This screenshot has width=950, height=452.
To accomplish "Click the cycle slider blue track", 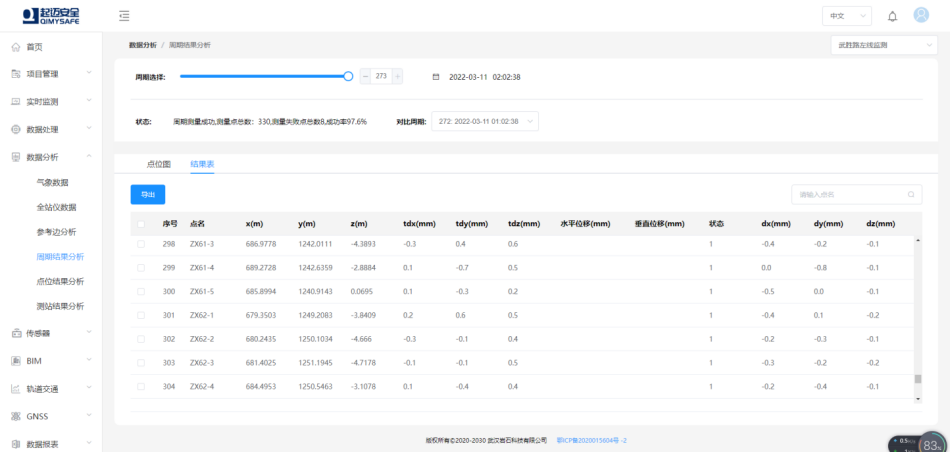I will coord(262,76).
